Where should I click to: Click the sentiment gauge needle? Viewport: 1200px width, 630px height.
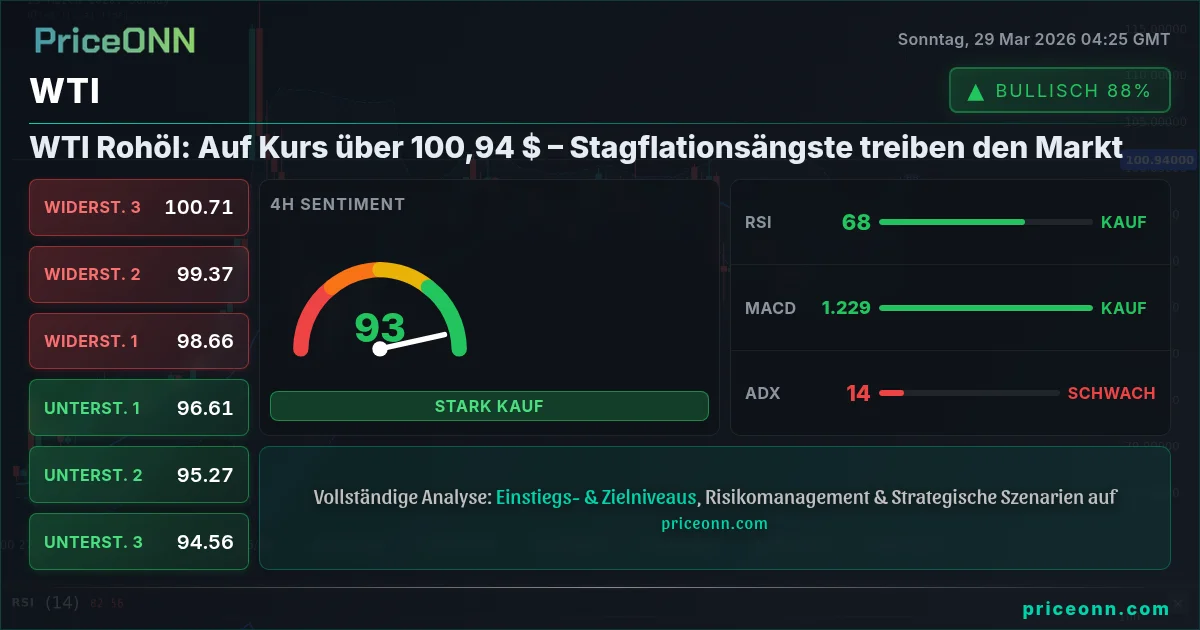coord(412,341)
